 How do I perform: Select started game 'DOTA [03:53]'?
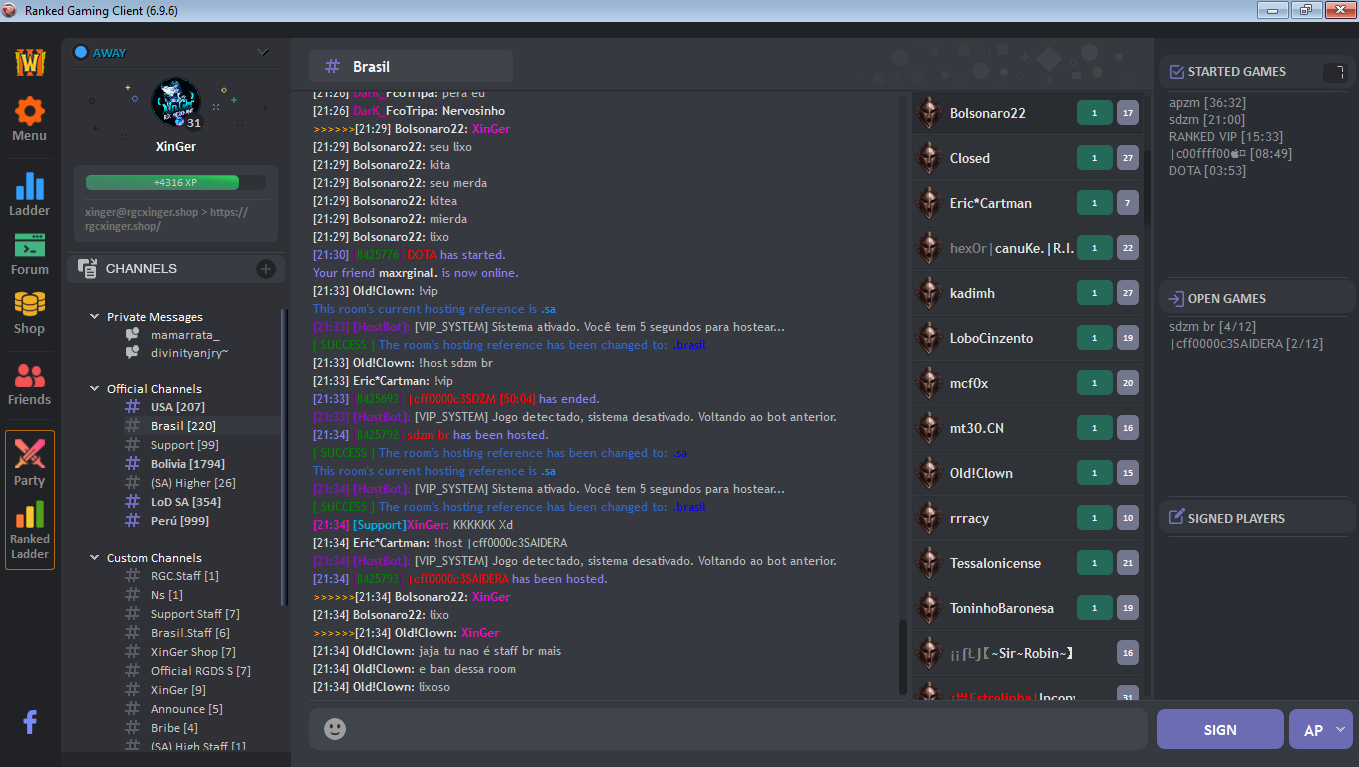pyautogui.click(x=1207, y=171)
